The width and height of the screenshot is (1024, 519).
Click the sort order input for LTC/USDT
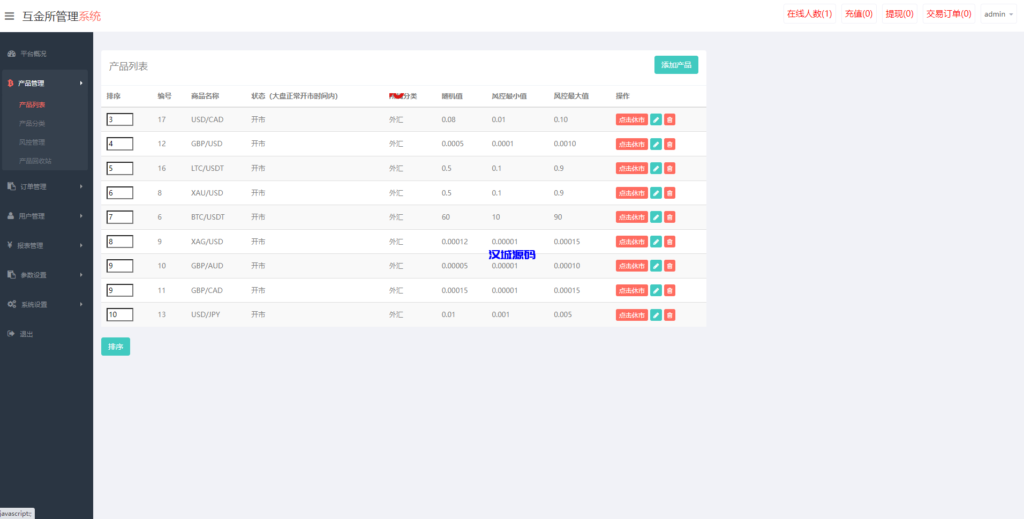click(x=119, y=169)
